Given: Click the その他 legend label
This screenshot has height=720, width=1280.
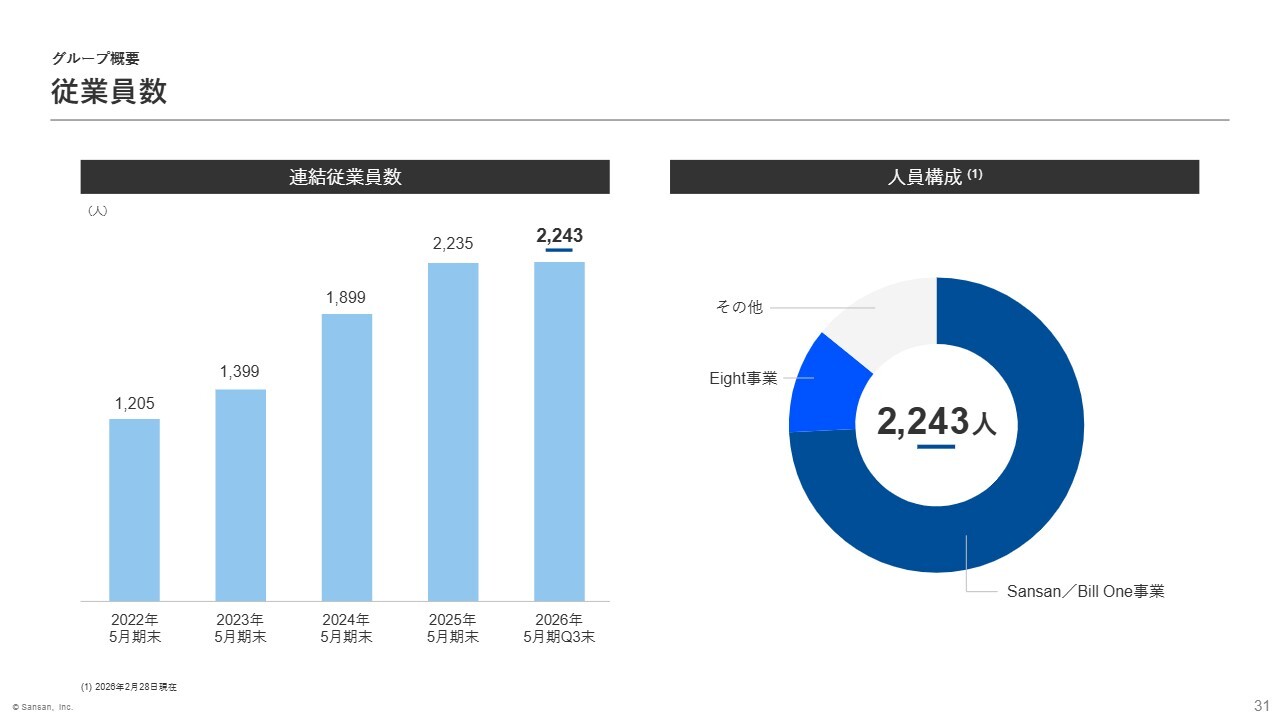Looking at the screenshot, I should (x=739, y=307).
